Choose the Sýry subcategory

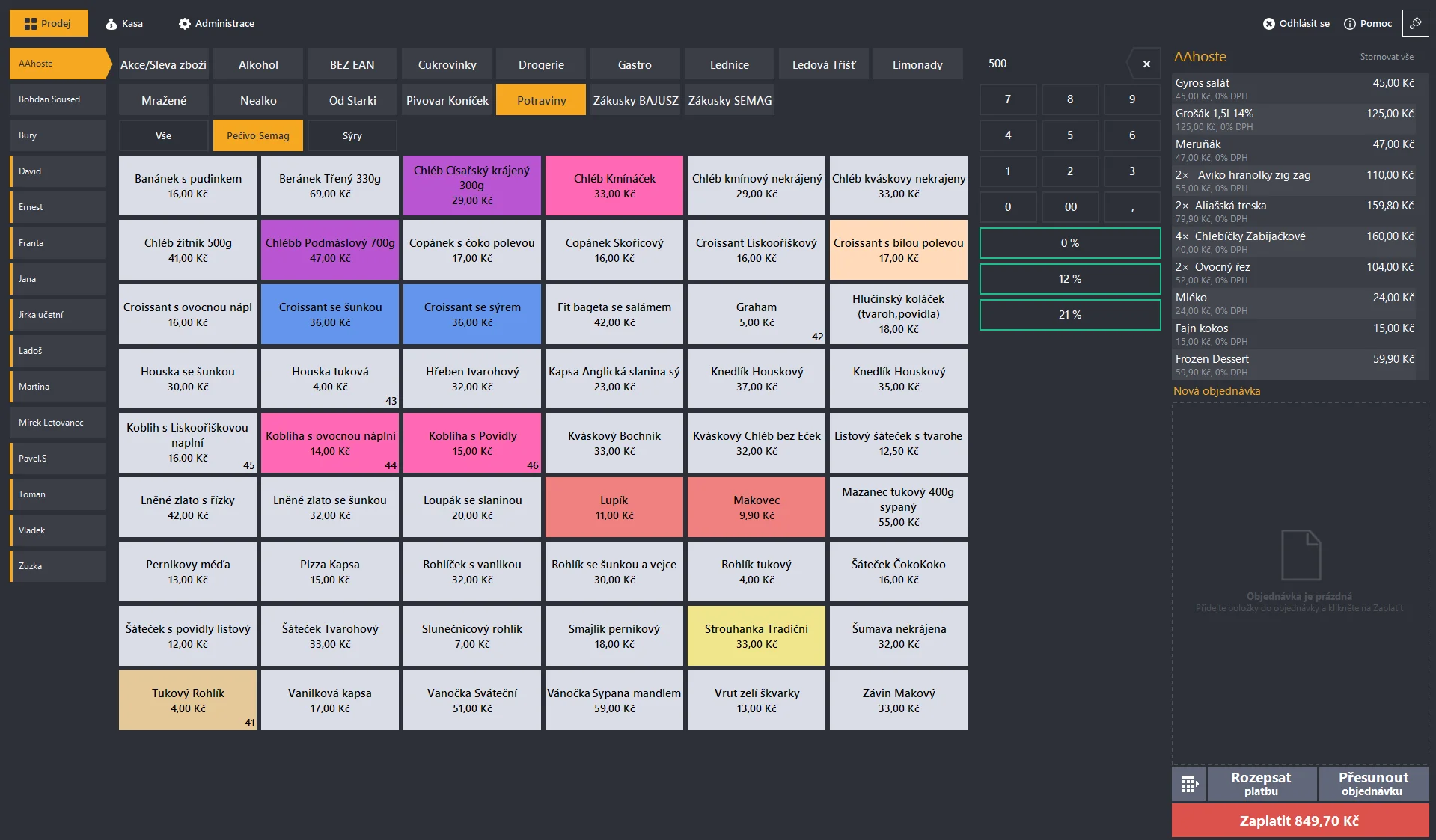click(x=352, y=135)
